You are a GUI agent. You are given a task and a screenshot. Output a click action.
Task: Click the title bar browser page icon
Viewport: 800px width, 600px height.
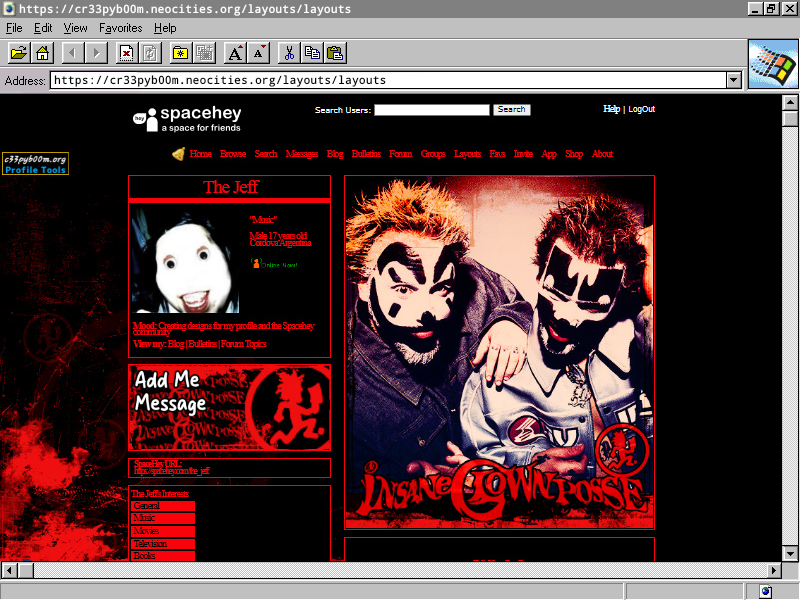tap(9, 9)
